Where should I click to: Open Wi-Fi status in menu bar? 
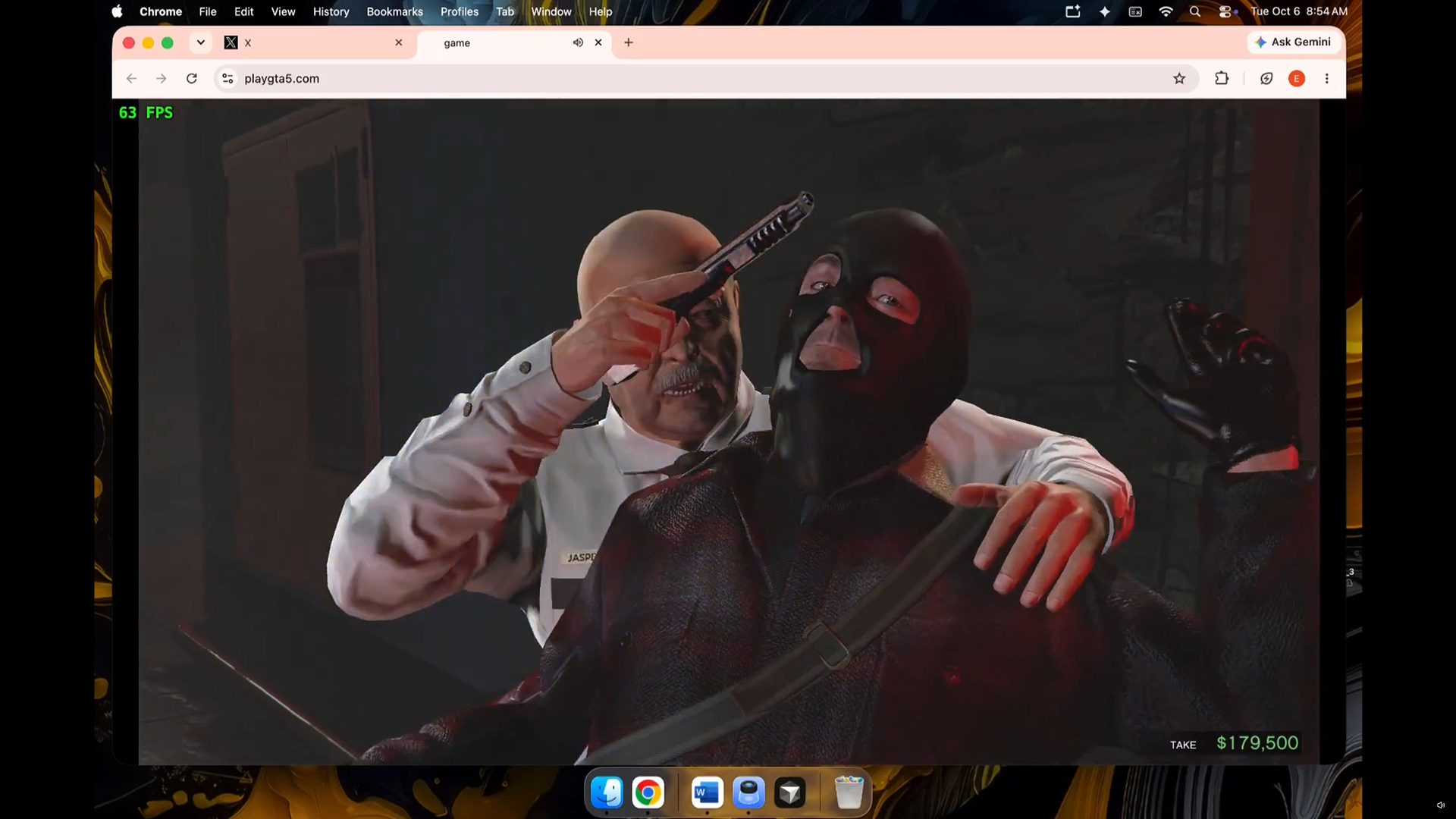click(1166, 11)
